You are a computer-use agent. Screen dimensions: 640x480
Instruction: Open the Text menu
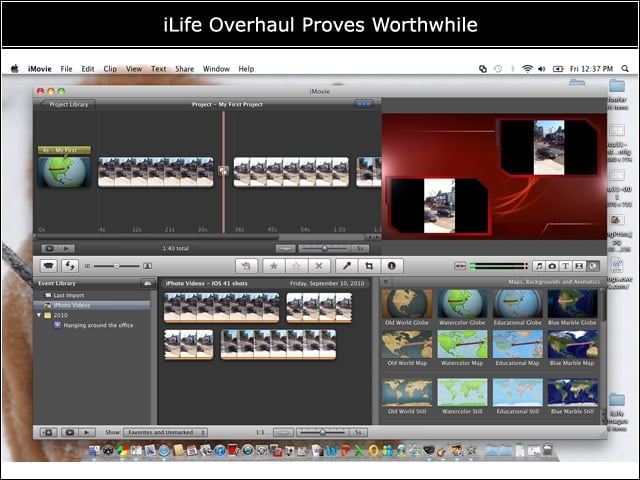(x=158, y=69)
